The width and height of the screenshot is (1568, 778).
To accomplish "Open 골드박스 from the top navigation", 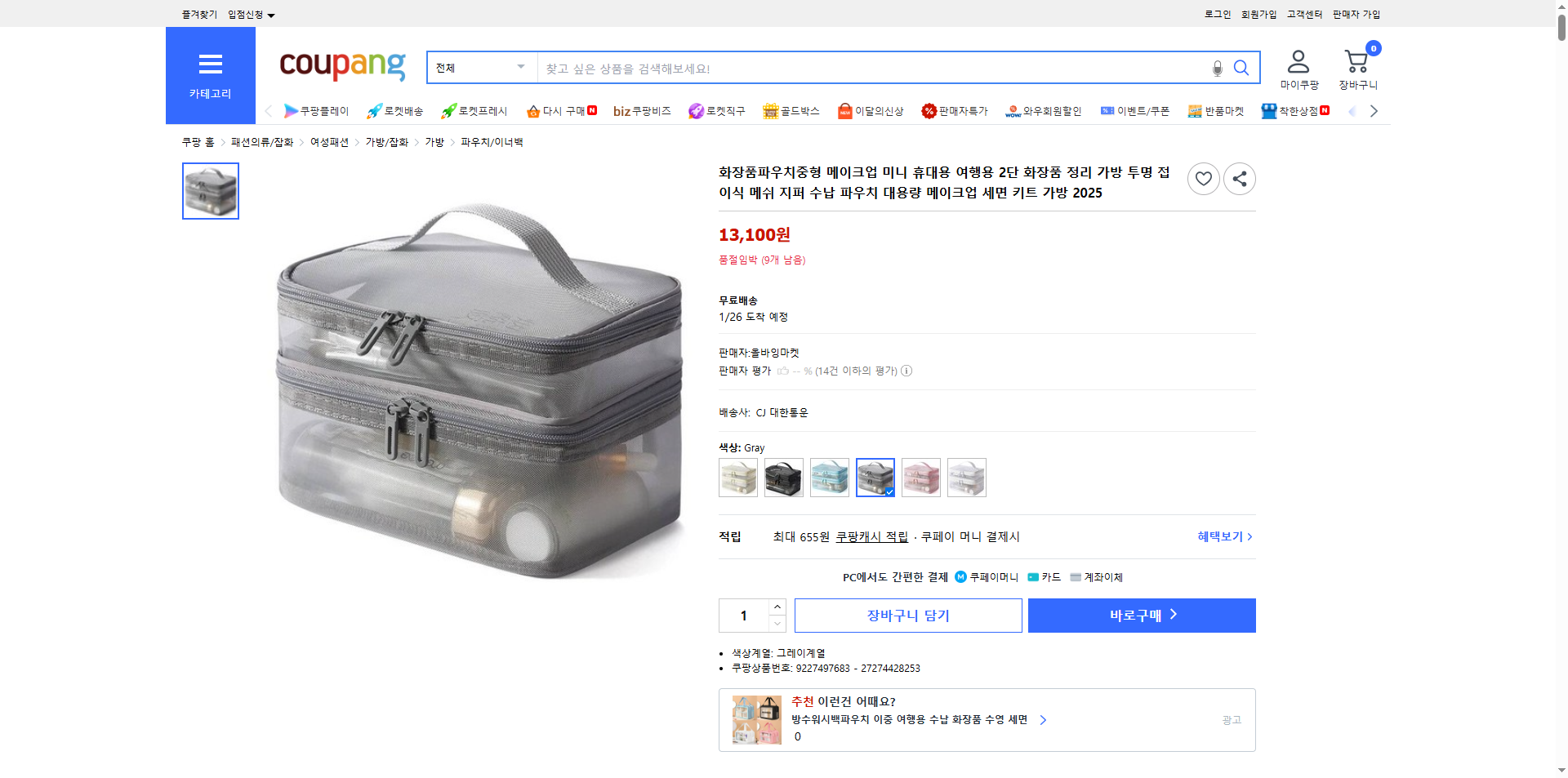I will click(x=791, y=111).
